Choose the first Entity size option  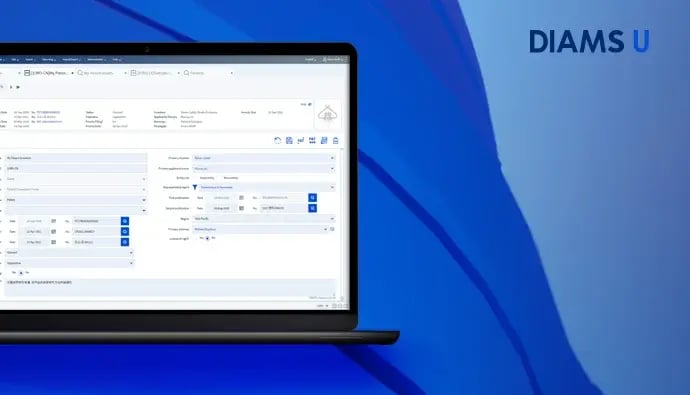(207, 178)
